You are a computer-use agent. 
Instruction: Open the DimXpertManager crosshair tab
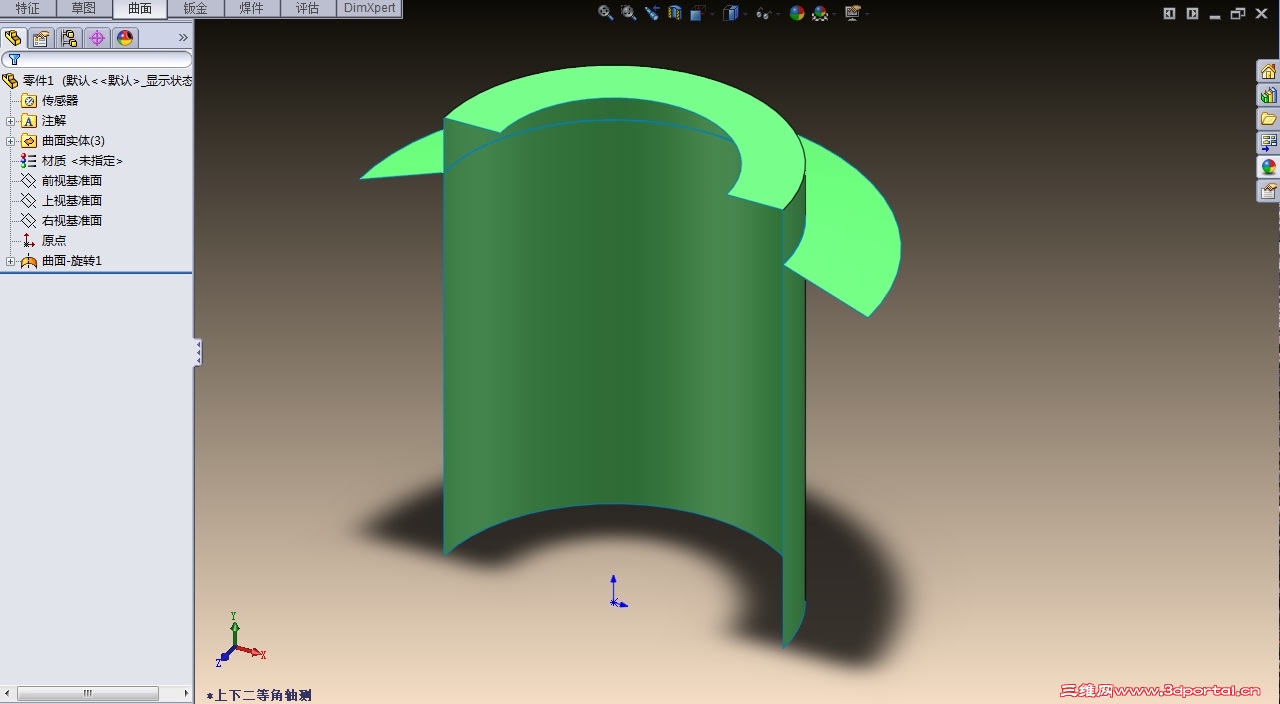pos(97,38)
